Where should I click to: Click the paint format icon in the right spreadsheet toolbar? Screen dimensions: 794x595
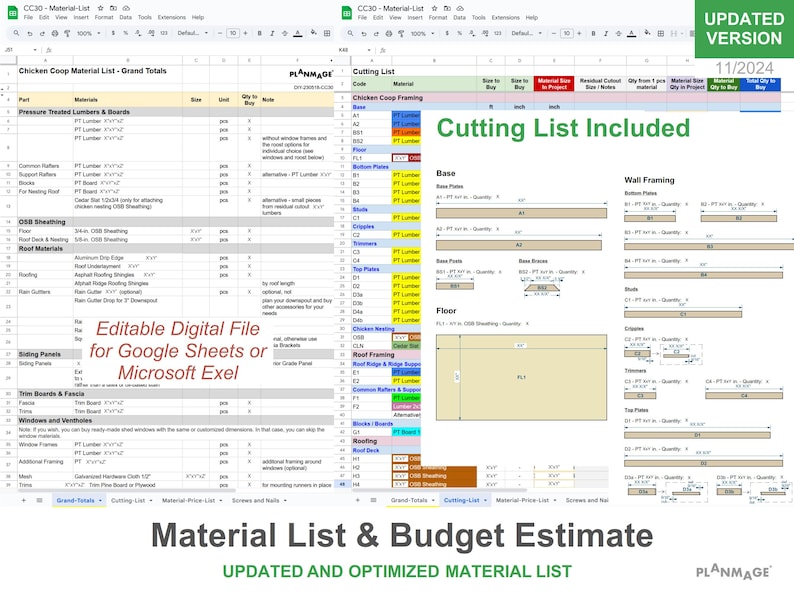401,33
